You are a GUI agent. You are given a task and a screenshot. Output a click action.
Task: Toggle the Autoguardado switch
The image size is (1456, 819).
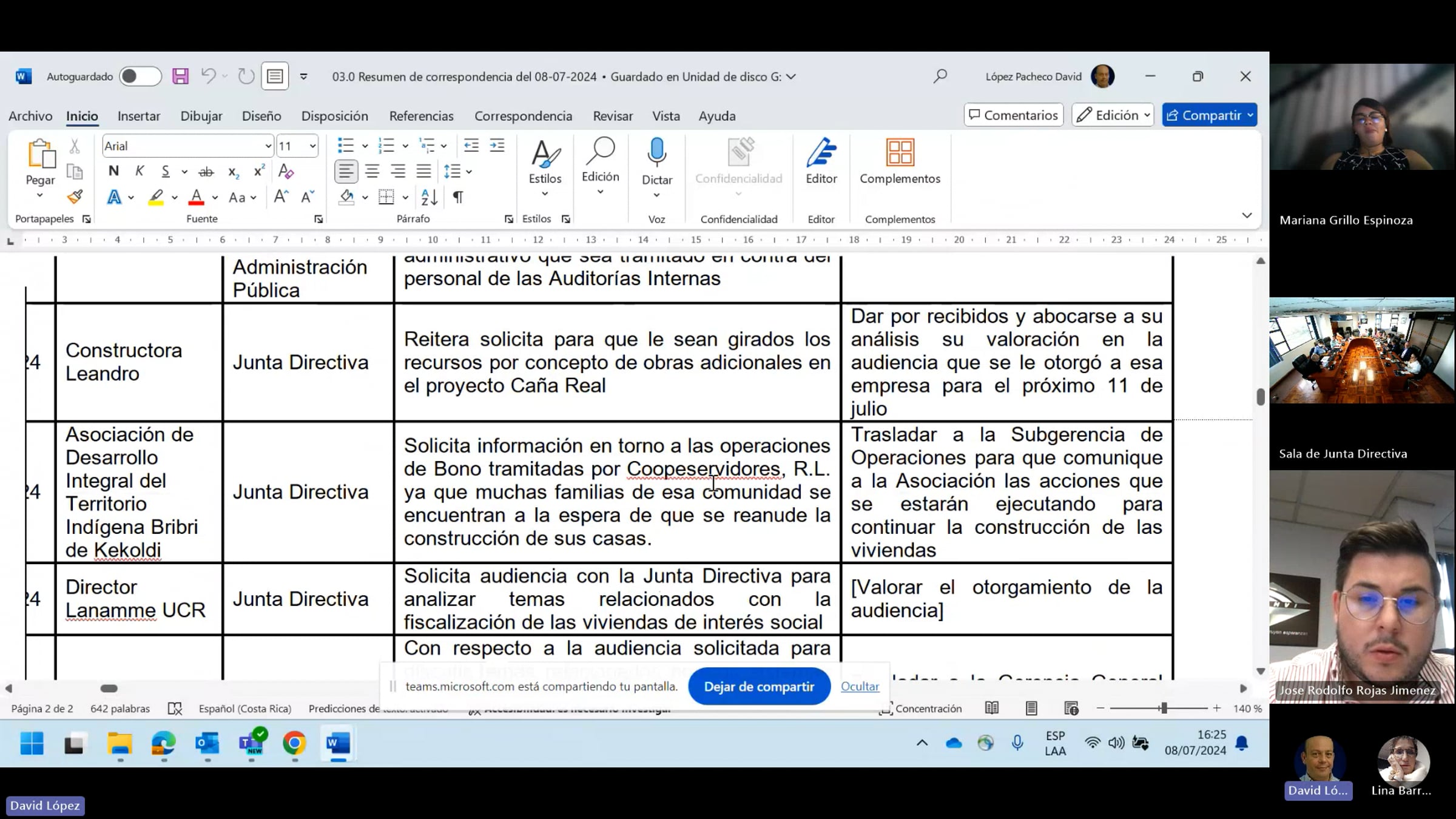(x=140, y=76)
